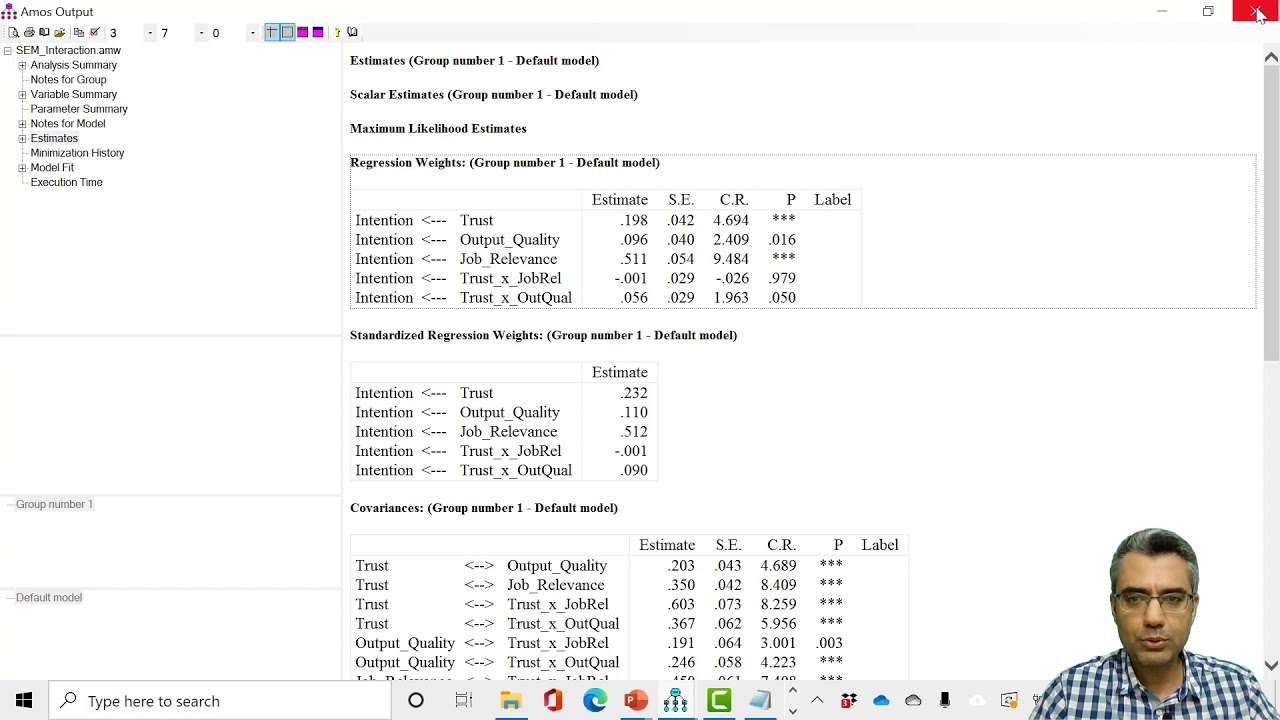1280x720 pixels.
Task: Open File Explorer from taskbar
Action: tap(511, 701)
